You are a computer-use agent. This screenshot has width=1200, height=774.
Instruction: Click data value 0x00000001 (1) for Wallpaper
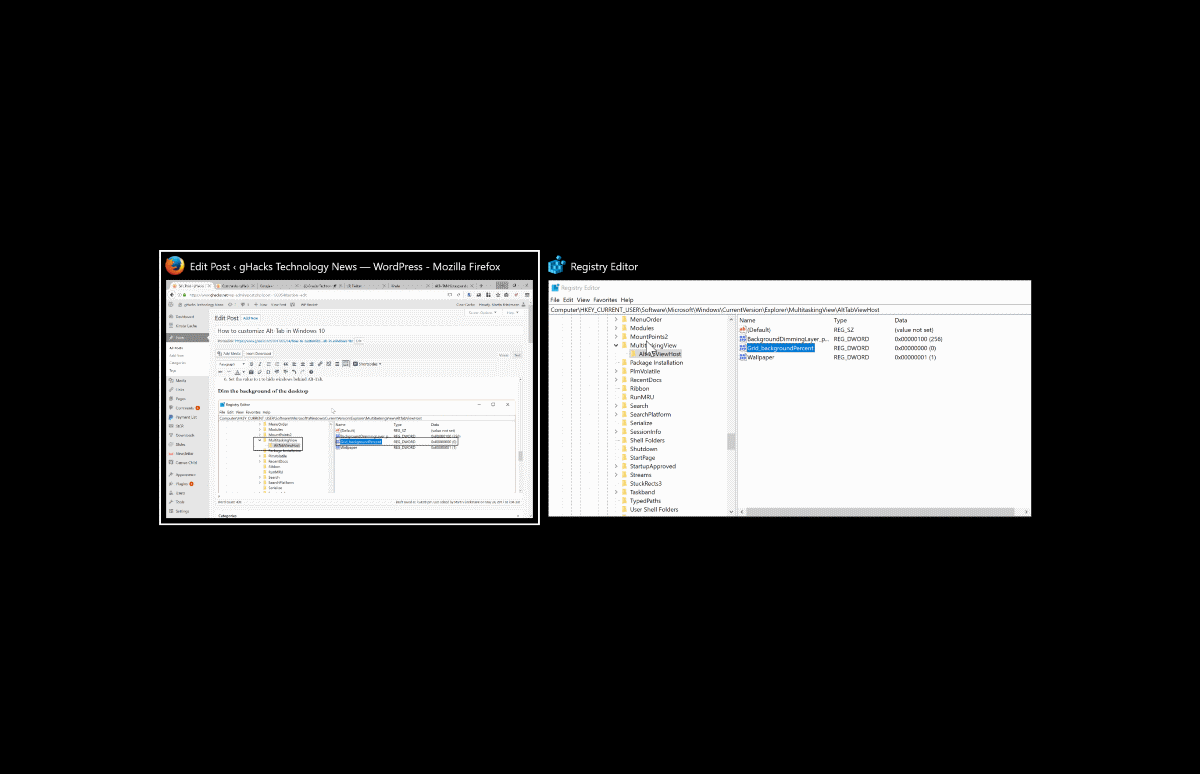[x=915, y=357]
